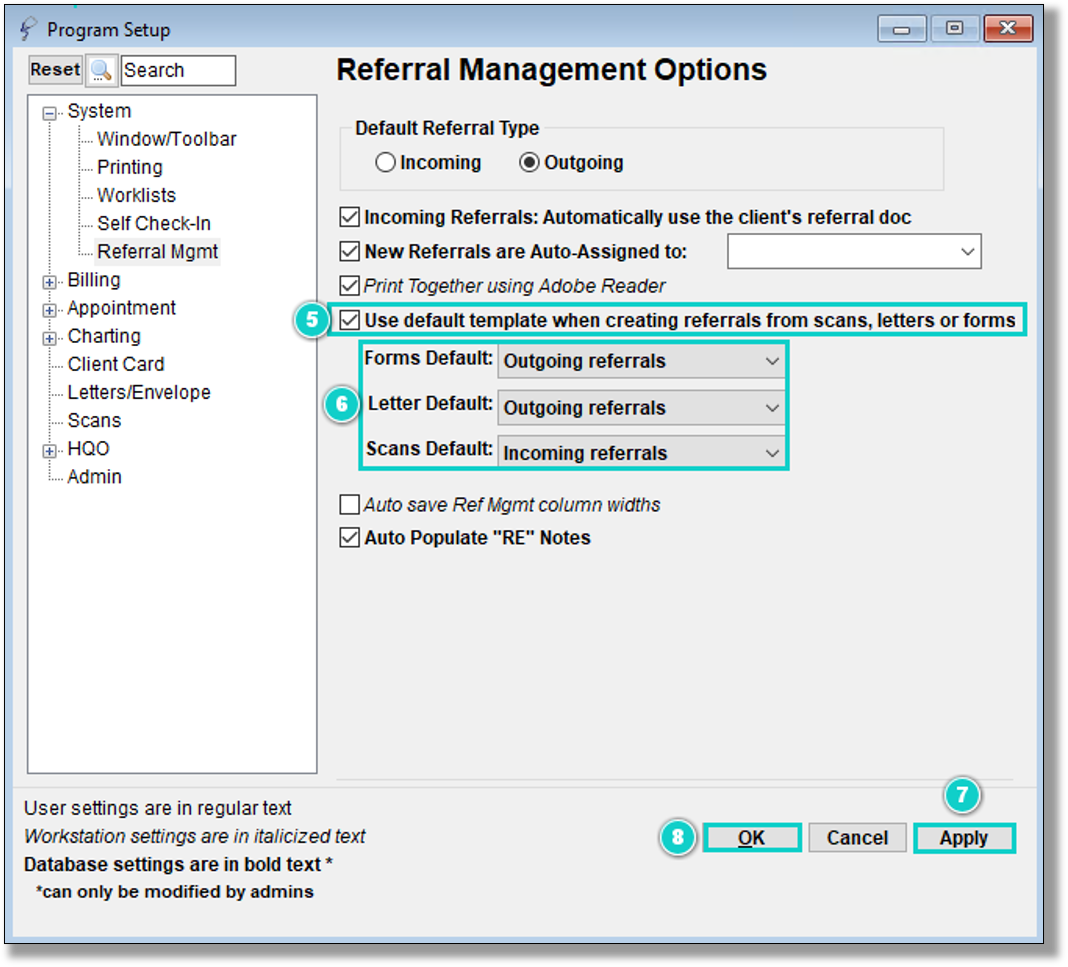Click into the Search field
Image resolution: width=1068 pixels, height=967 pixels.
178,71
